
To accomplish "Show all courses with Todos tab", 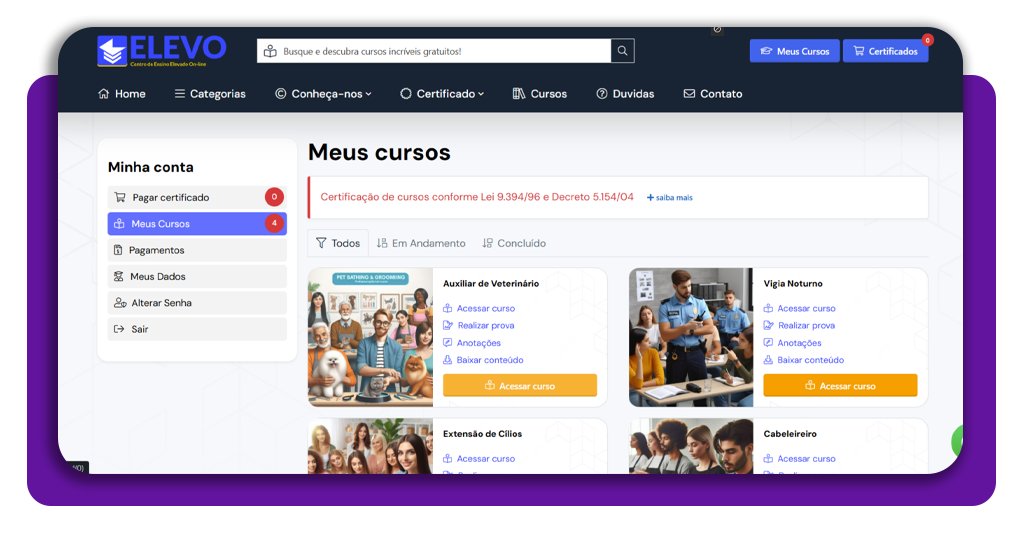I will [338, 244].
